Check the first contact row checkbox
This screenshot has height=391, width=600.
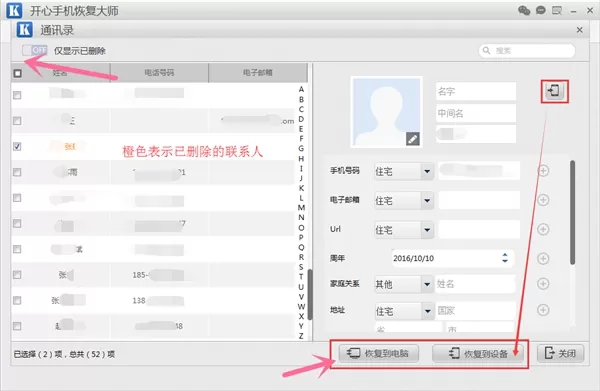17,95
